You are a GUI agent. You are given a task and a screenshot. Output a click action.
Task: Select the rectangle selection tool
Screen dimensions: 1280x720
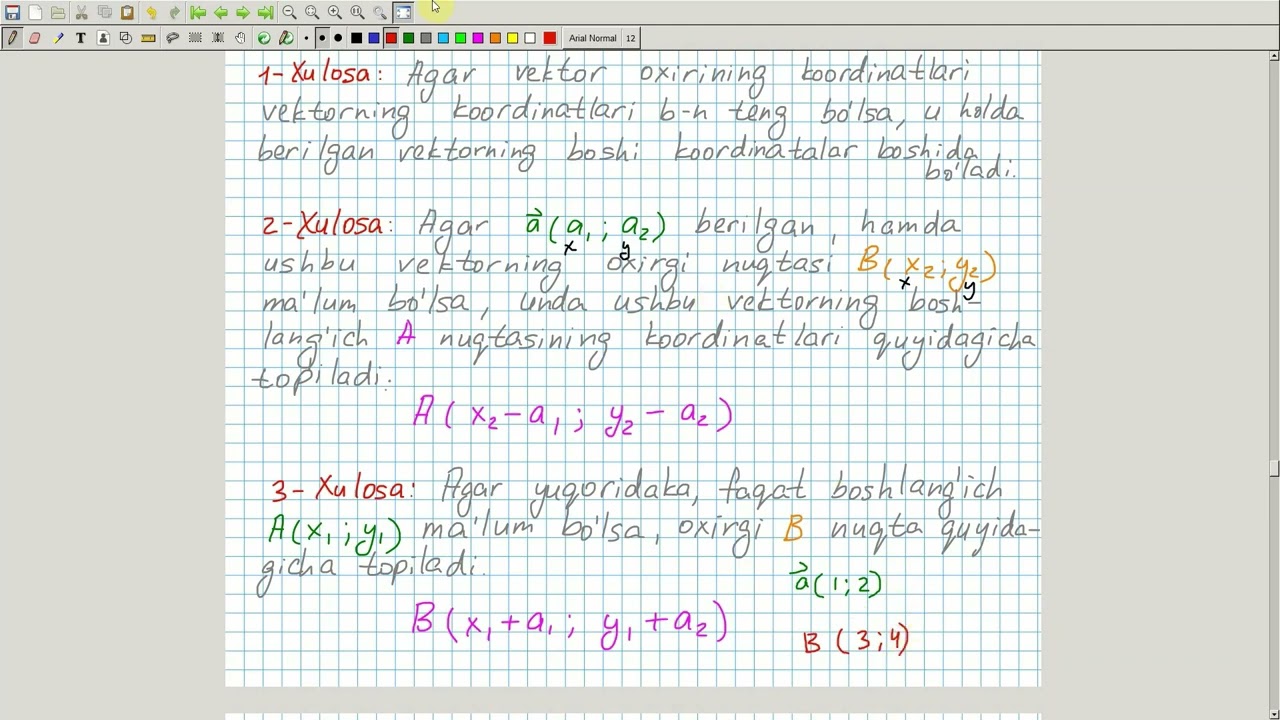pos(195,38)
